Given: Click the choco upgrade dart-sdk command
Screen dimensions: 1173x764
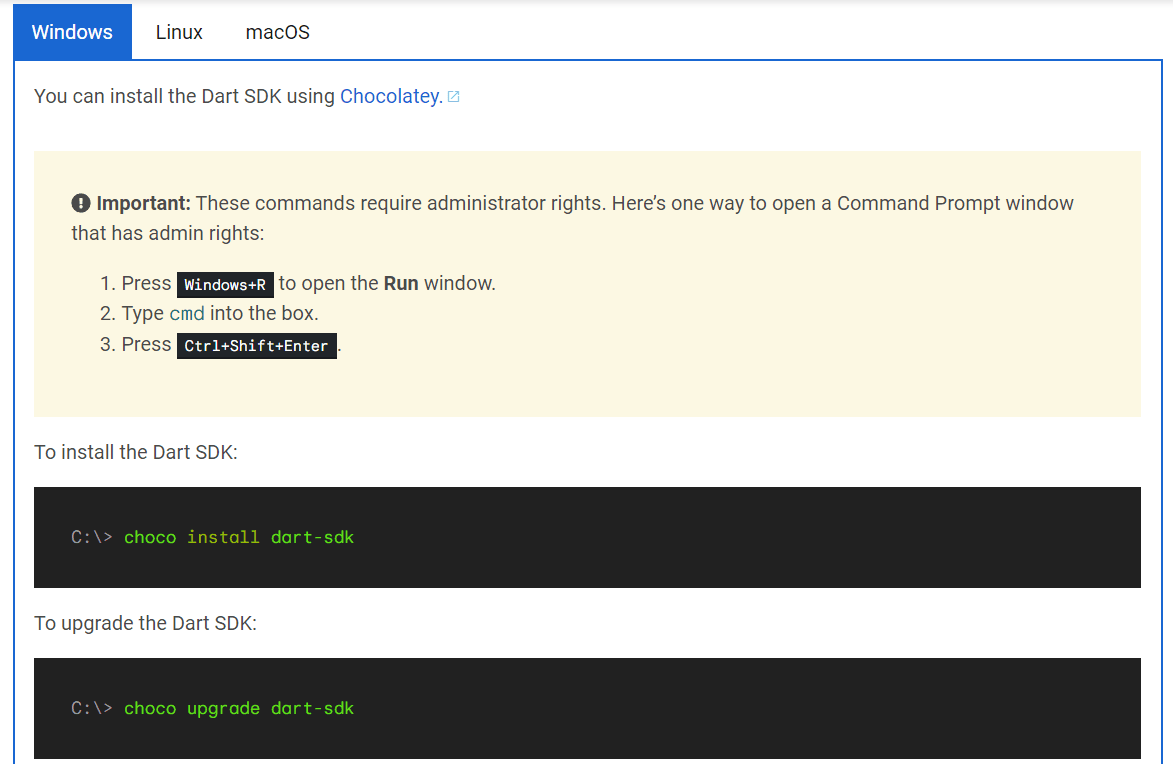Looking at the screenshot, I should (239, 708).
